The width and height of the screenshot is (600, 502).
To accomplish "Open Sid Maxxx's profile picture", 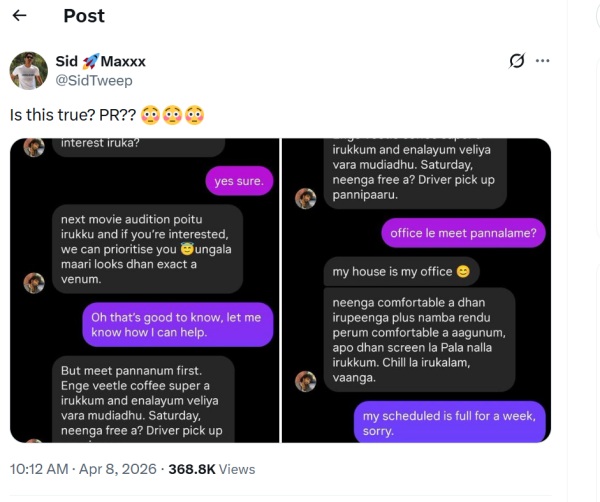I will point(29,71).
